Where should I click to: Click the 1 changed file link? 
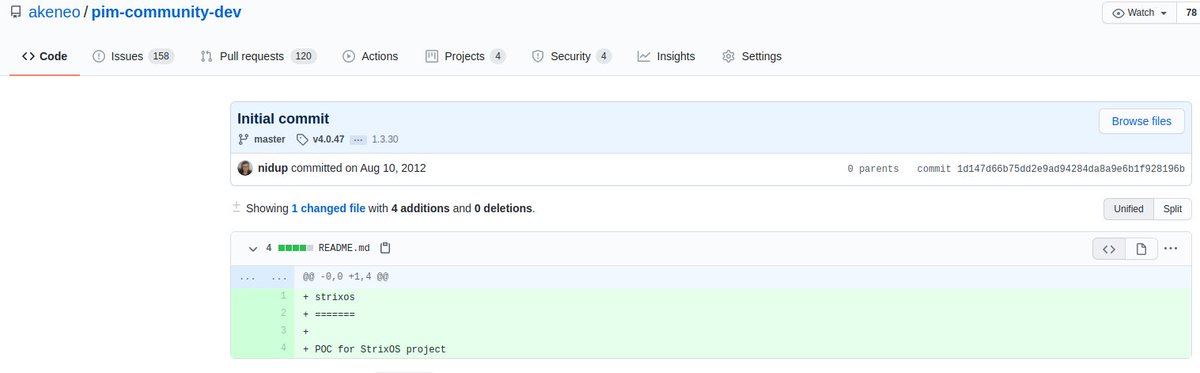328,208
